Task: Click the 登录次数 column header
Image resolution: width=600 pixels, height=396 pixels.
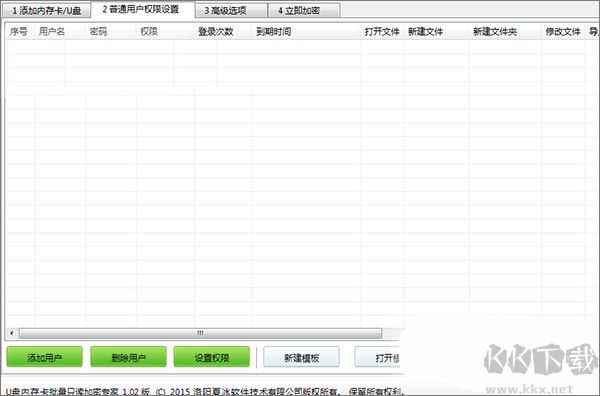Action: pyautogui.click(x=223, y=31)
